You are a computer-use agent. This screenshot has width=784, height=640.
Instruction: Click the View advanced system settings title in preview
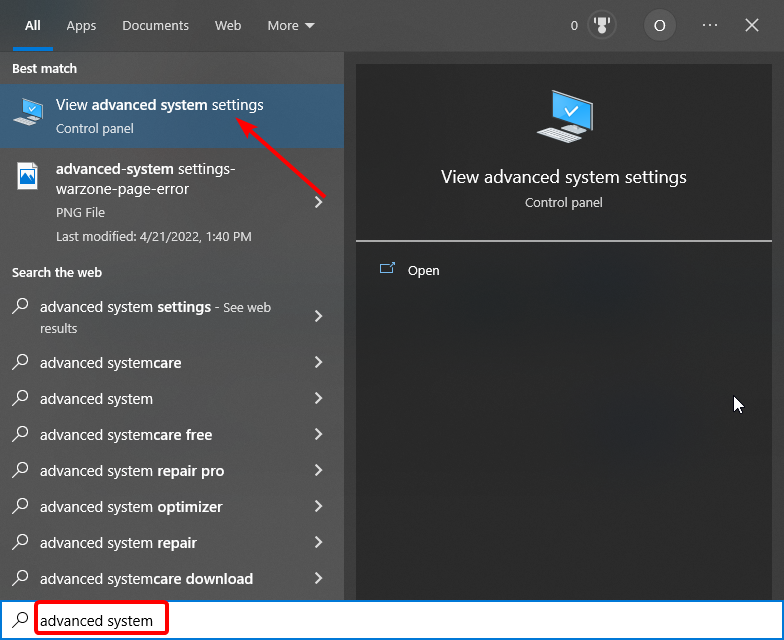tap(564, 177)
